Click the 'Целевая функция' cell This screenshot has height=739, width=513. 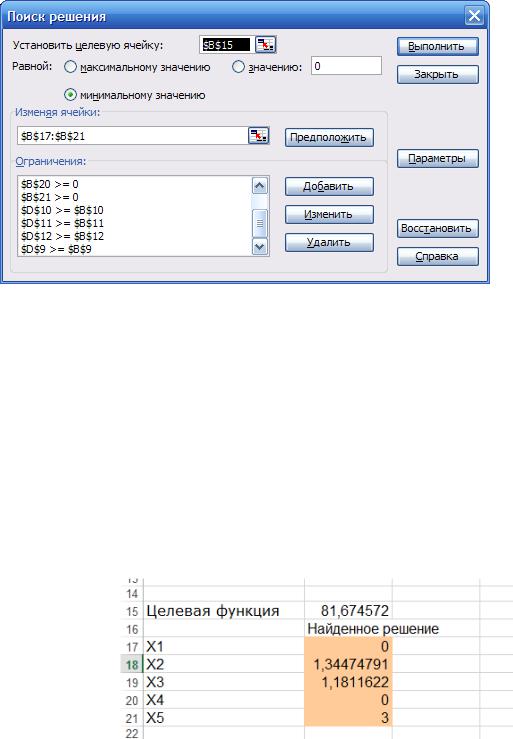click(x=223, y=611)
